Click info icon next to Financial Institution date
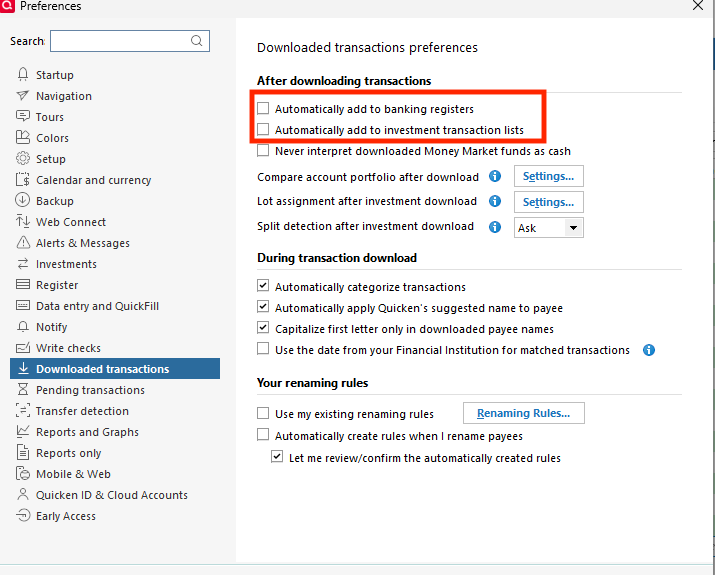Viewport: 715px width, 575px height. 649,350
